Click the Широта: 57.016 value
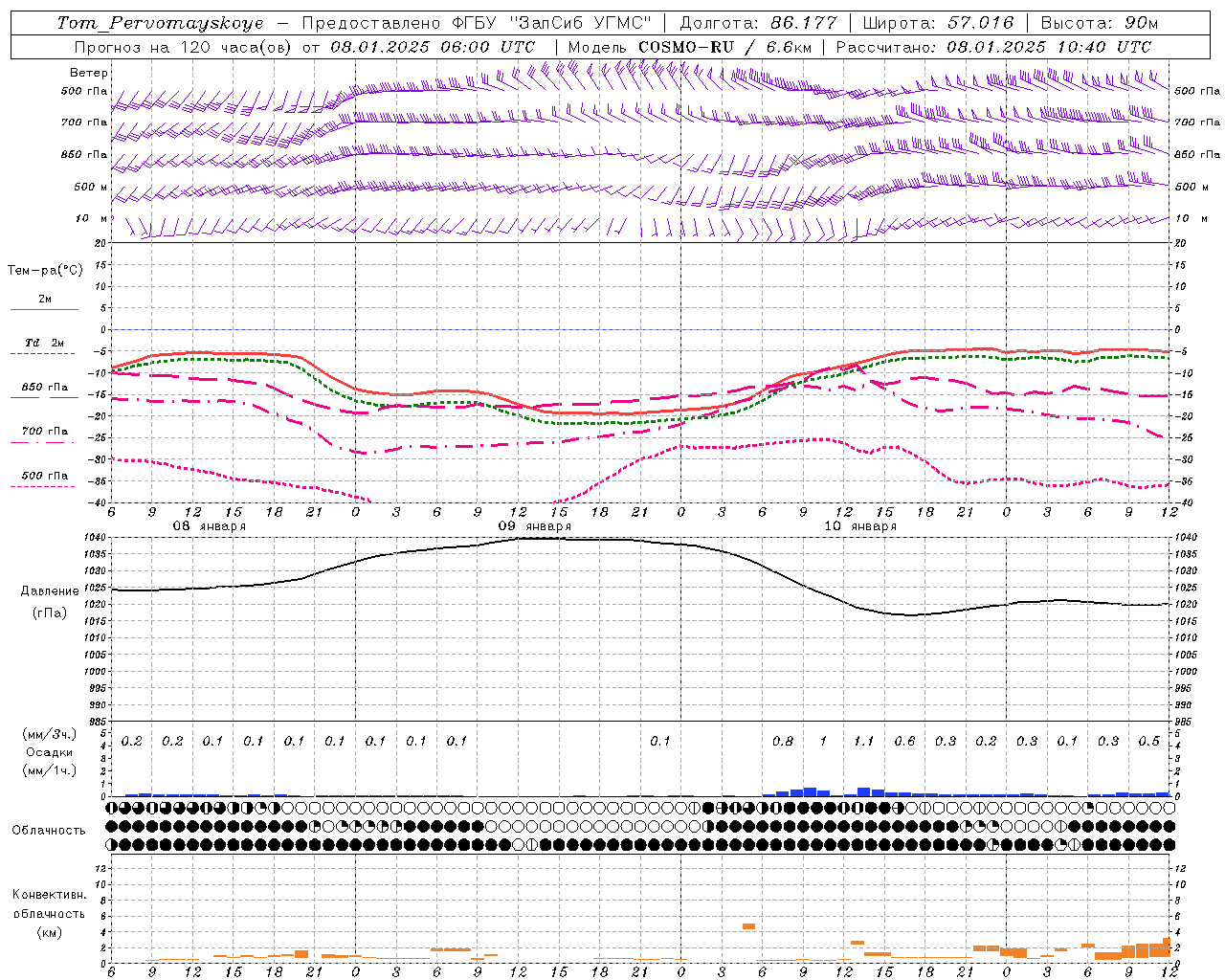1225x980 pixels. [x=937, y=23]
